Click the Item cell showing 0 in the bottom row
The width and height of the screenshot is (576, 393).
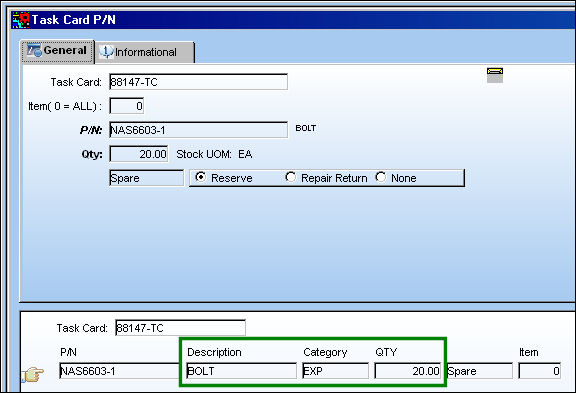pyautogui.click(x=540, y=371)
